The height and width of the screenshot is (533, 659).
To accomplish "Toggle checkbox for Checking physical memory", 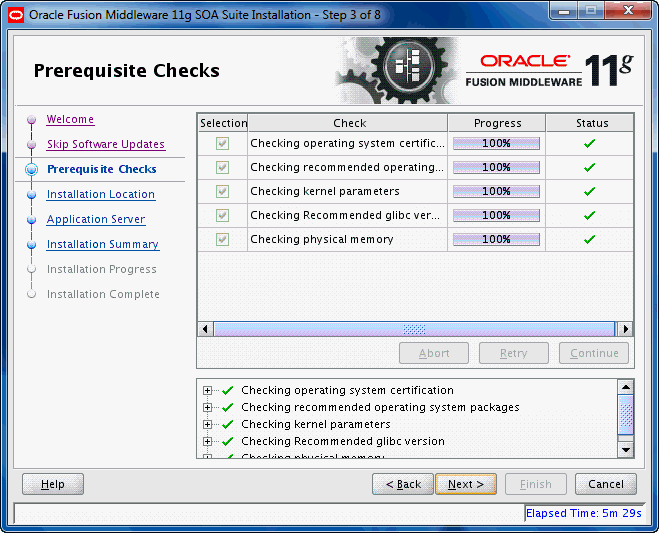I will pos(222,239).
